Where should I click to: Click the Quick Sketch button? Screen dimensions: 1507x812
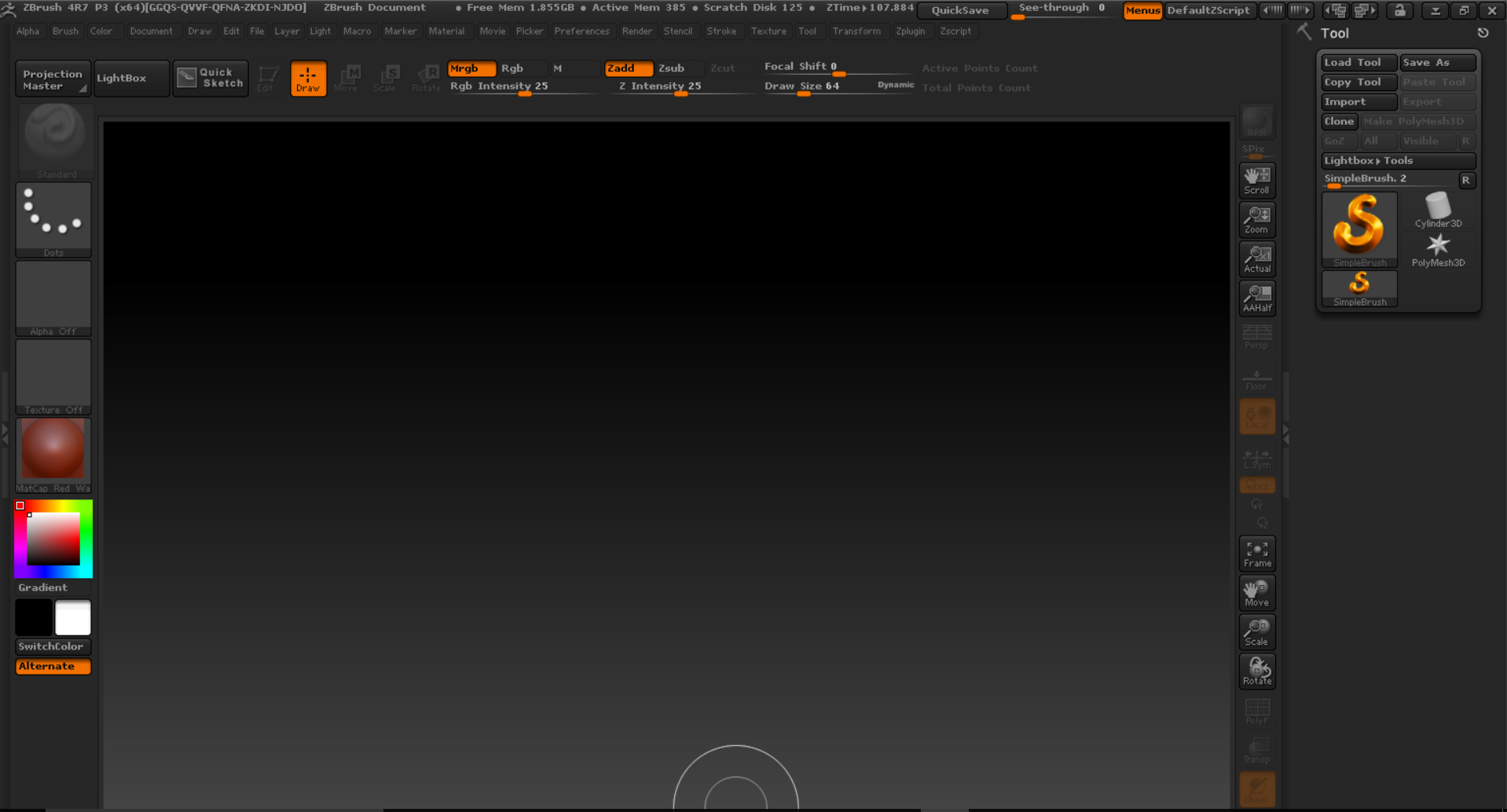click(x=210, y=78)
